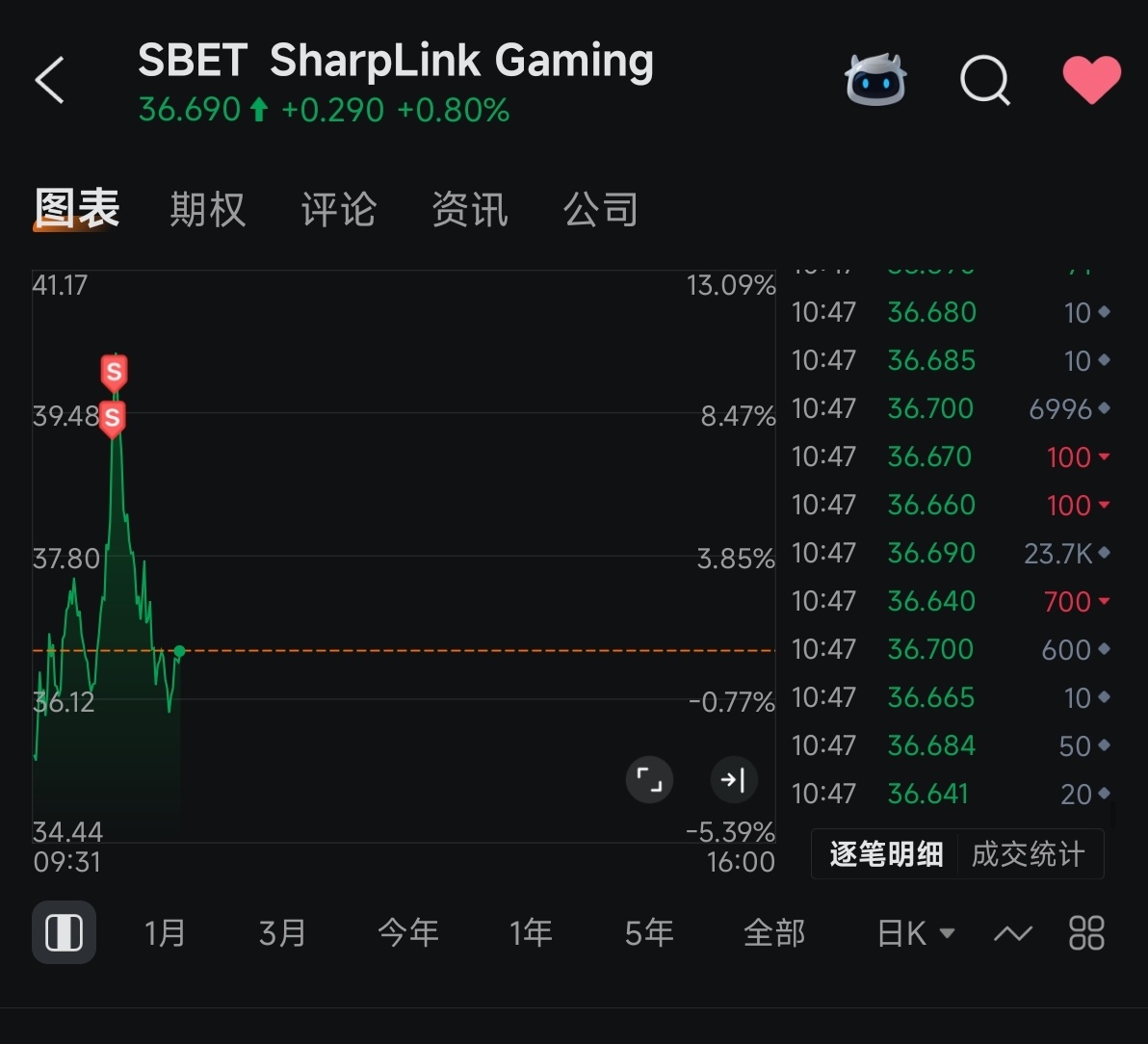1148x1044 pixels.
Task: Select the 700 volume red trade
Action: click(x=951, y=602)
